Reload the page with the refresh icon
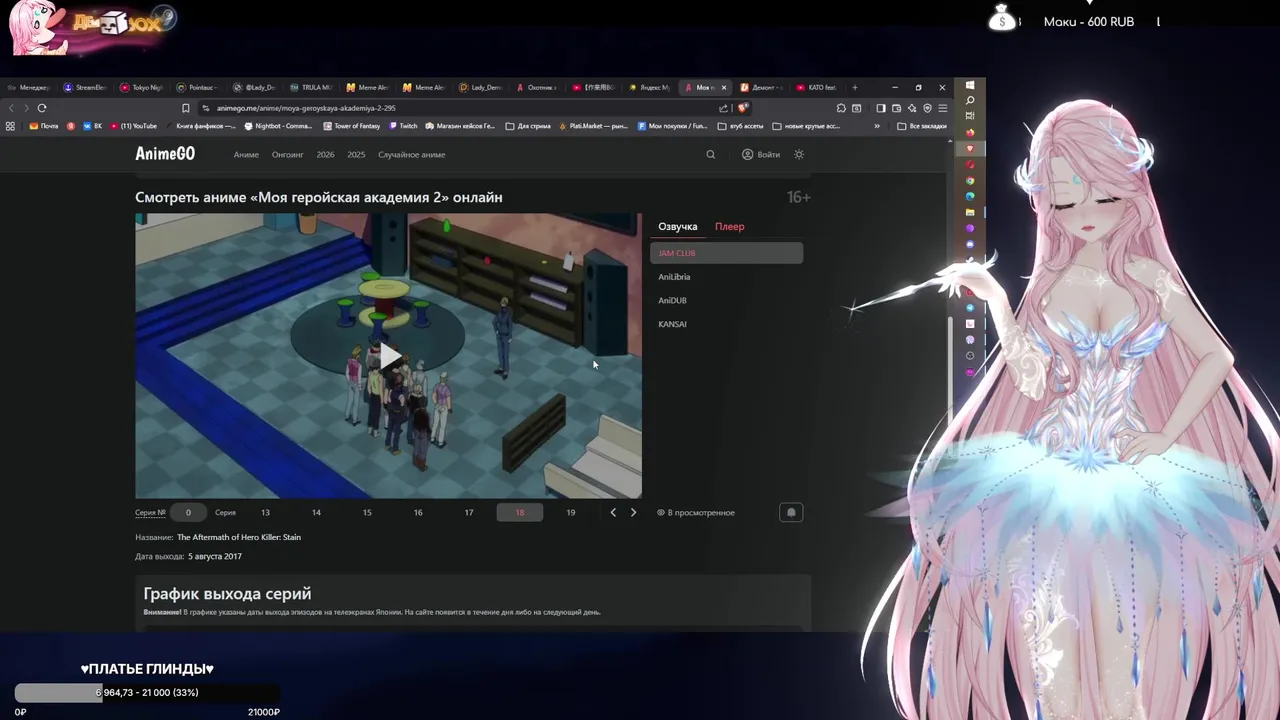Screen dimensions: 1280x720 click(x=42, y=108)
